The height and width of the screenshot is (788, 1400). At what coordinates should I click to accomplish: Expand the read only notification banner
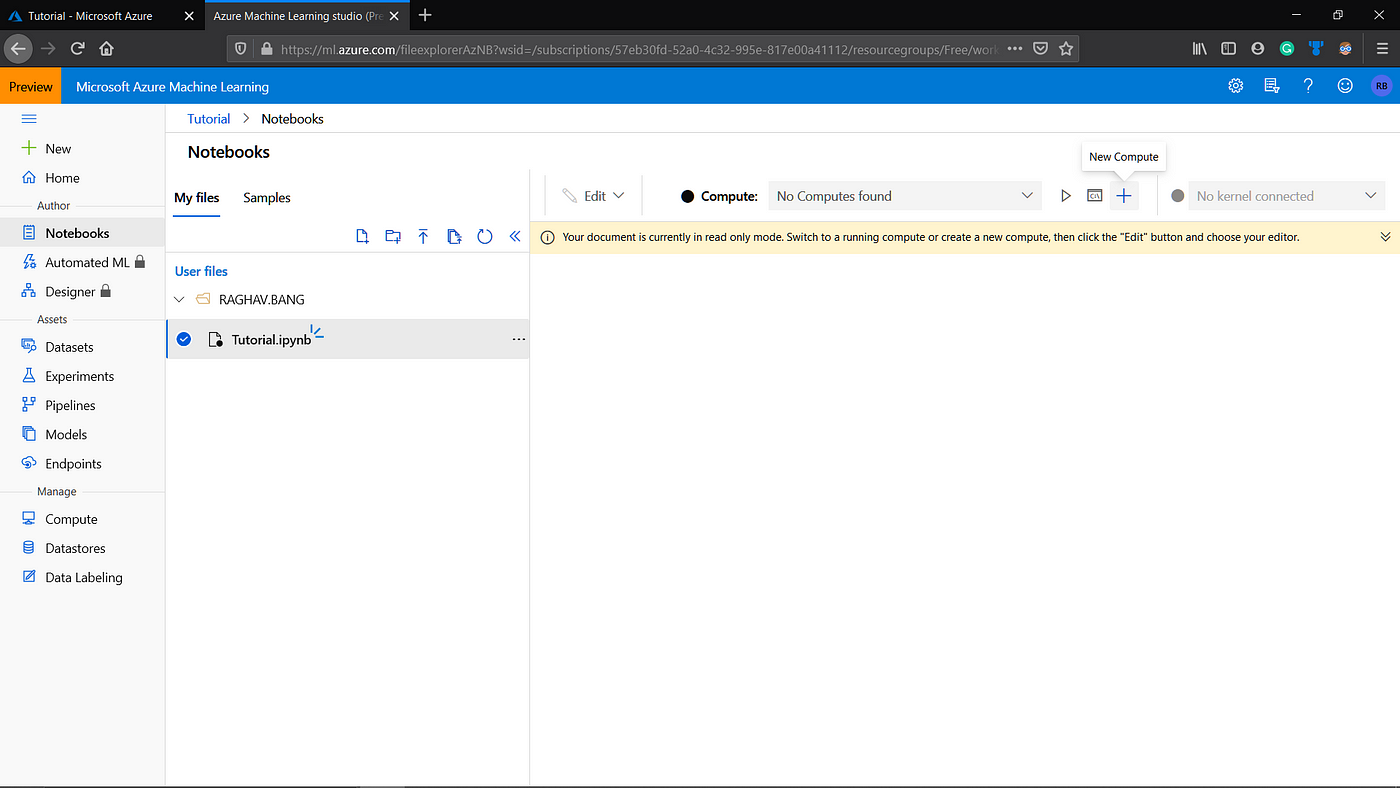[1385, 237]
